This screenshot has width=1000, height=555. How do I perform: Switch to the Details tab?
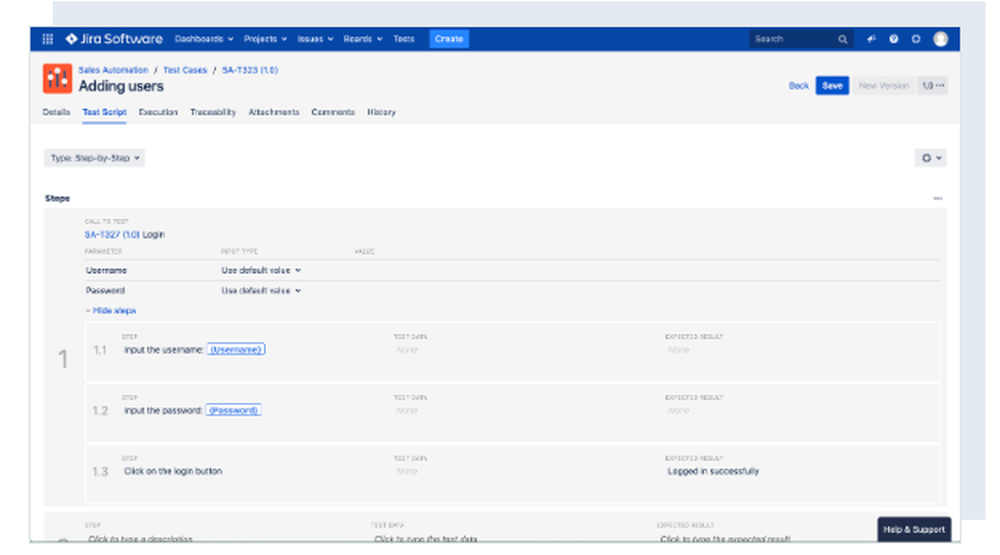click(56, 112)
